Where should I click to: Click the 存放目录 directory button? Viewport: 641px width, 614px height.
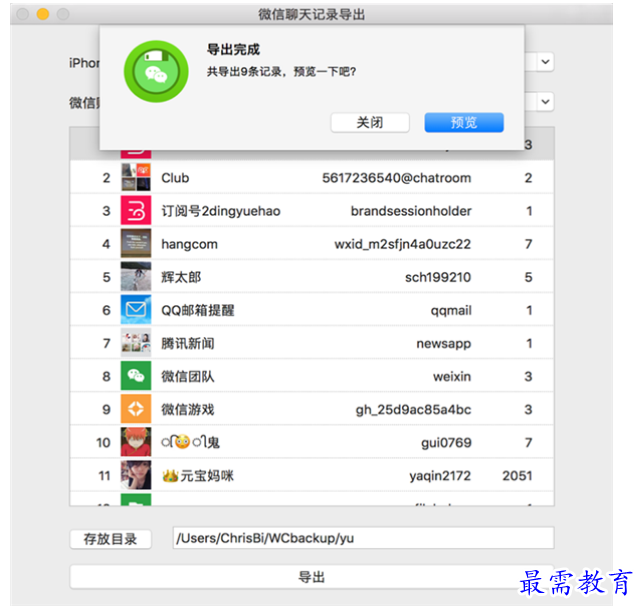110,539
